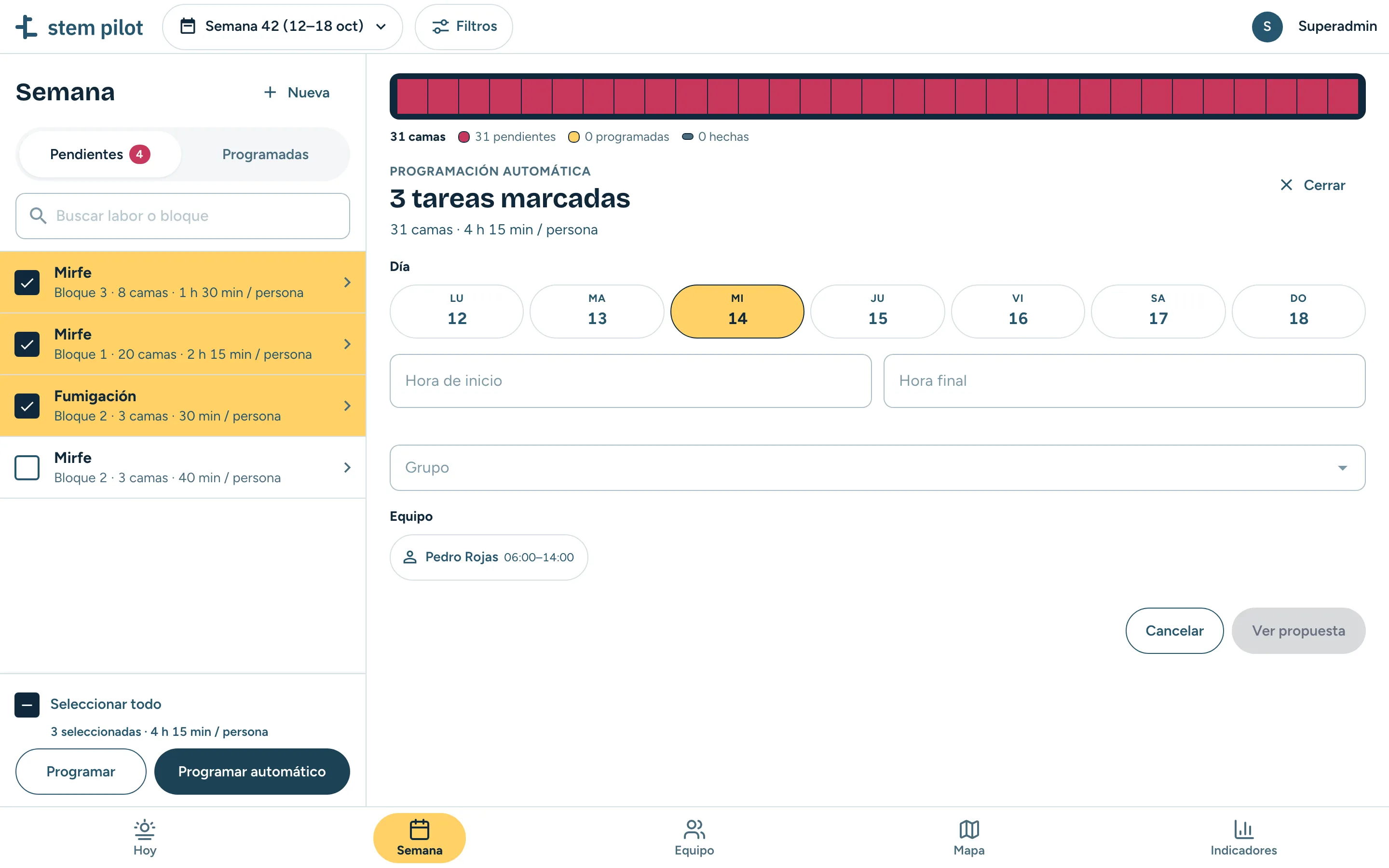Click the 31 pendientes red legend dot

tap(464, 136)
